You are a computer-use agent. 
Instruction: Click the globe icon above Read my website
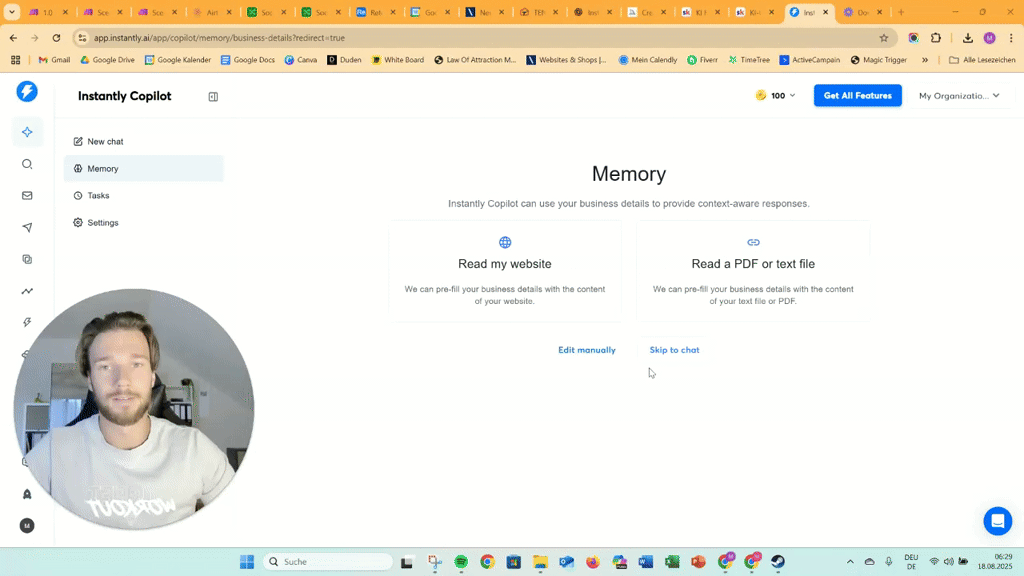tap(505, 242)
